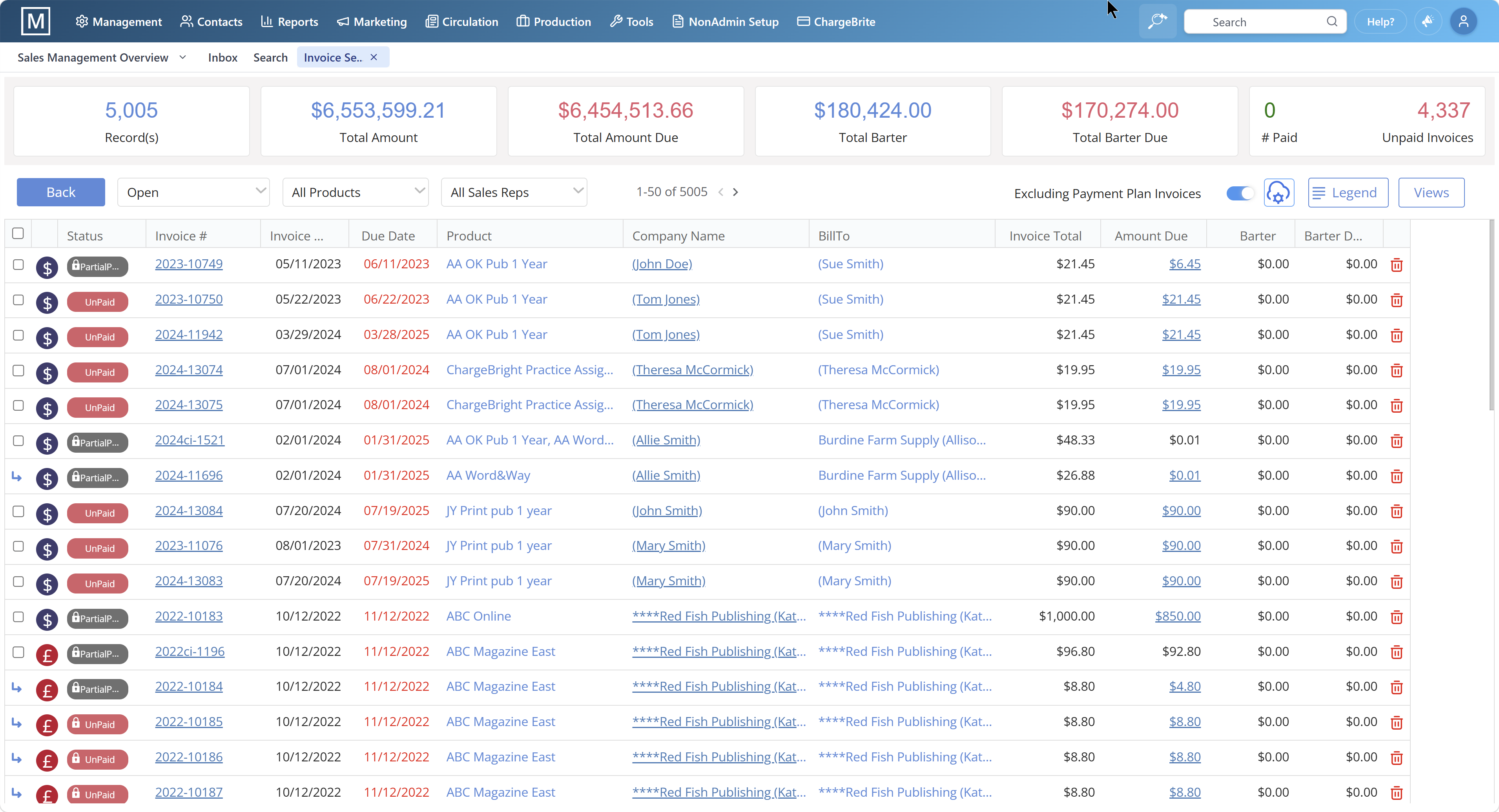The image size is (1499, 812).
Task: Open invoice link 2024-13083
Action: point(188,581)
